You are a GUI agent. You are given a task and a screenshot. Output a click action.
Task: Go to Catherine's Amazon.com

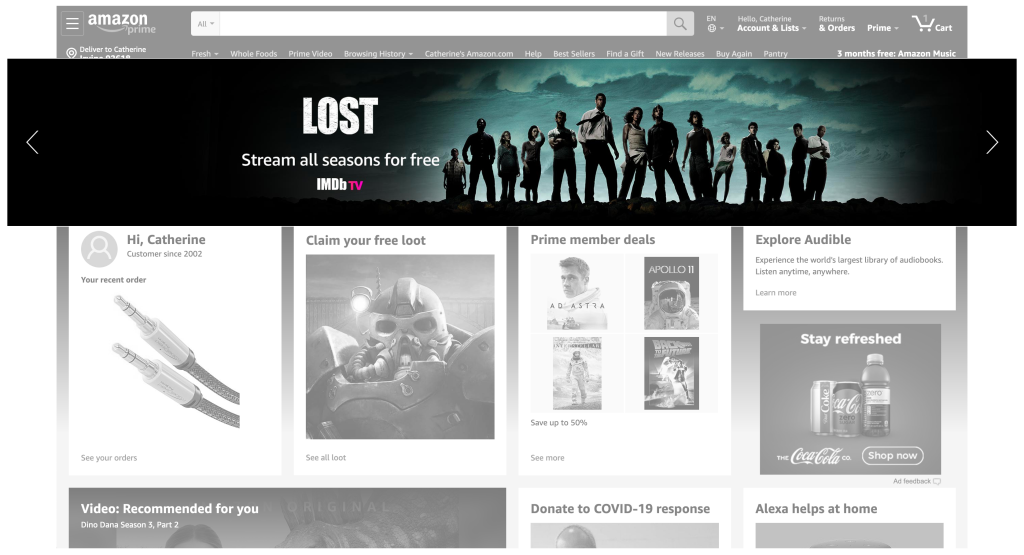point(469,54)
